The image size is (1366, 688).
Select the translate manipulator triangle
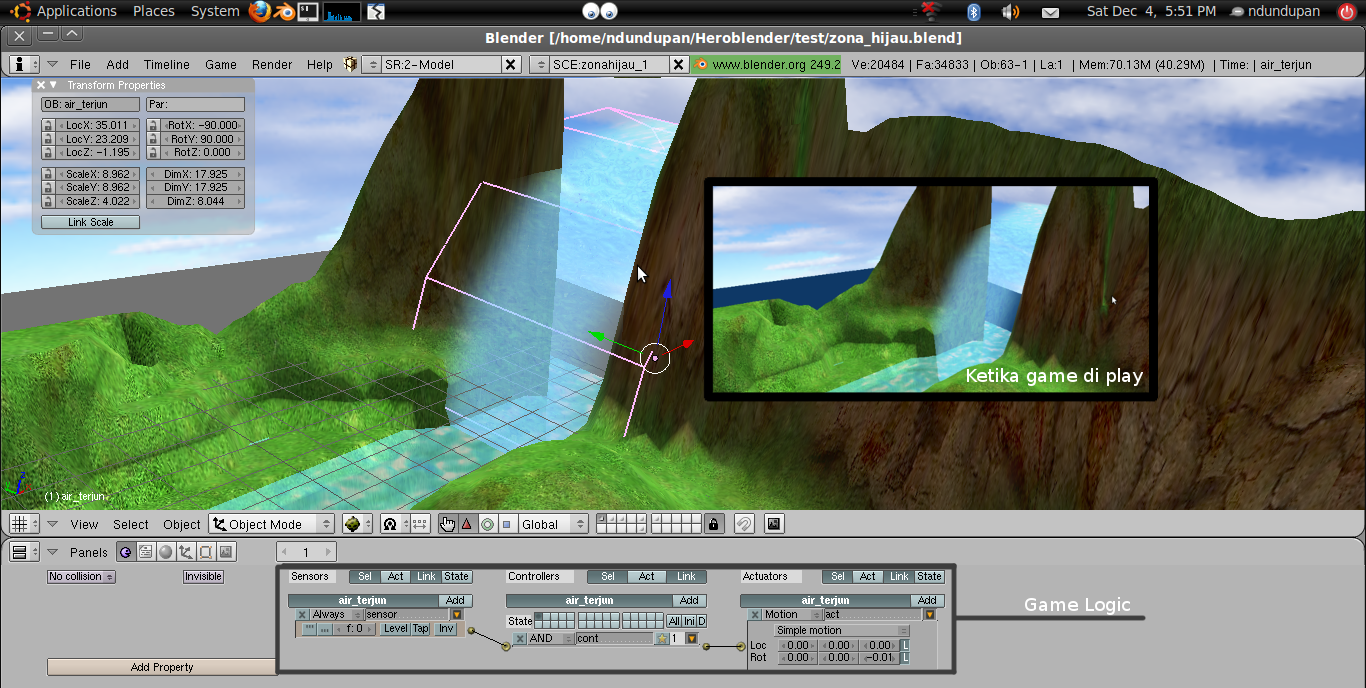pos(467,524)
